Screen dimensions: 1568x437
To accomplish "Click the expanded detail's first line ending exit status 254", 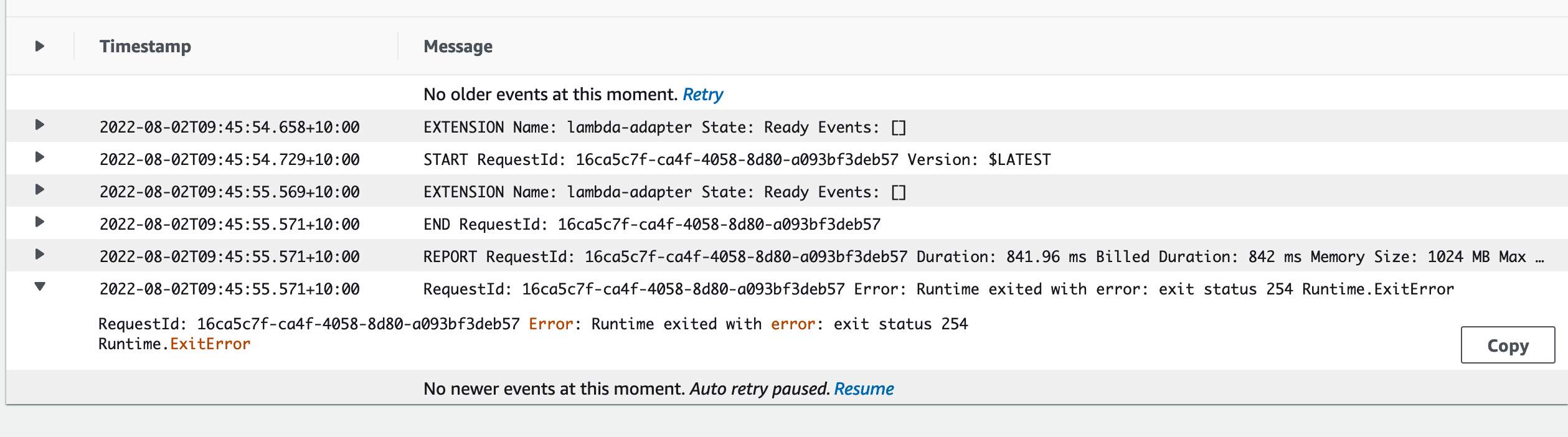I will tap(533, 324).
